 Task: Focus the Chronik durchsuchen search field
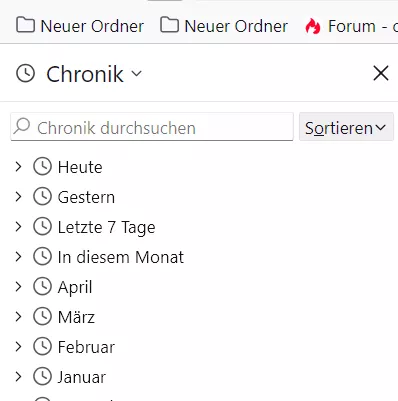coord(152,127)
